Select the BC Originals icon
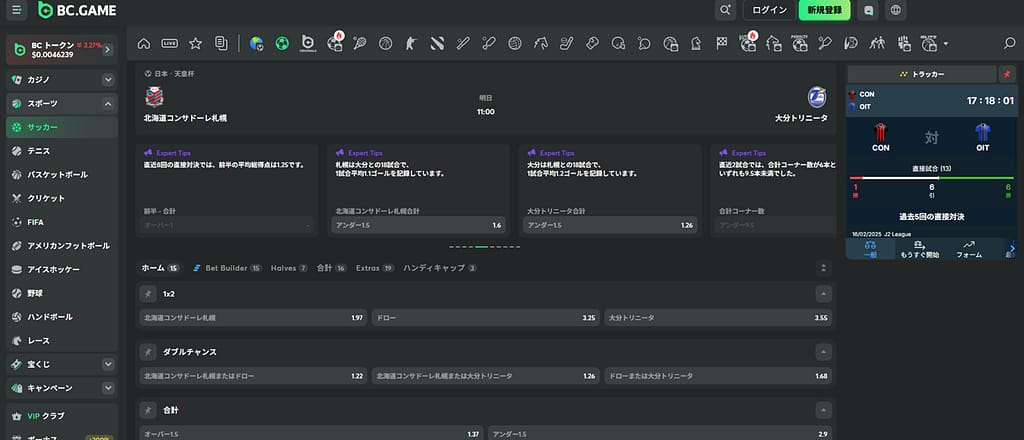The height and width of the screenshot is (440, 1024). pos(308,44)
